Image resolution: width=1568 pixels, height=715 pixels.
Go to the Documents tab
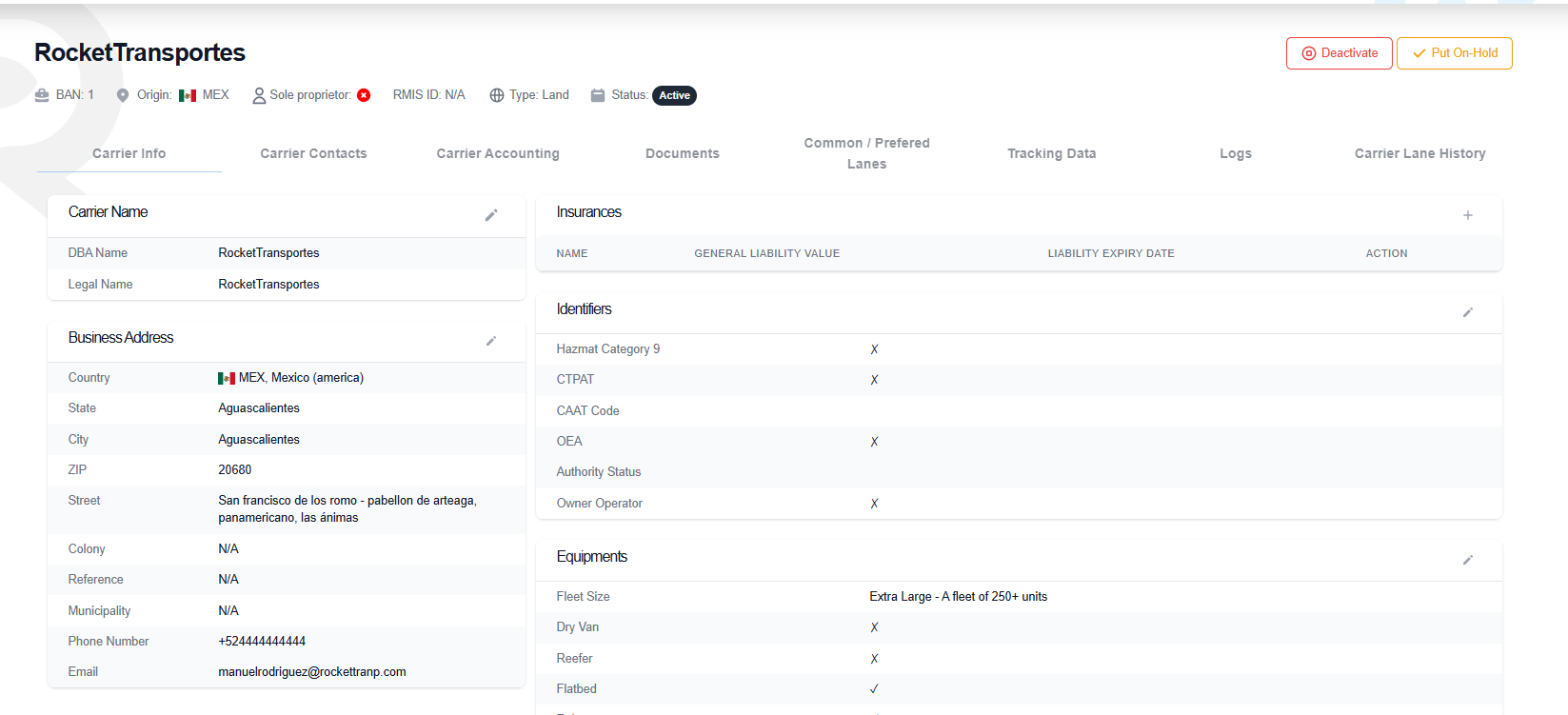click(x=683, y=153)
